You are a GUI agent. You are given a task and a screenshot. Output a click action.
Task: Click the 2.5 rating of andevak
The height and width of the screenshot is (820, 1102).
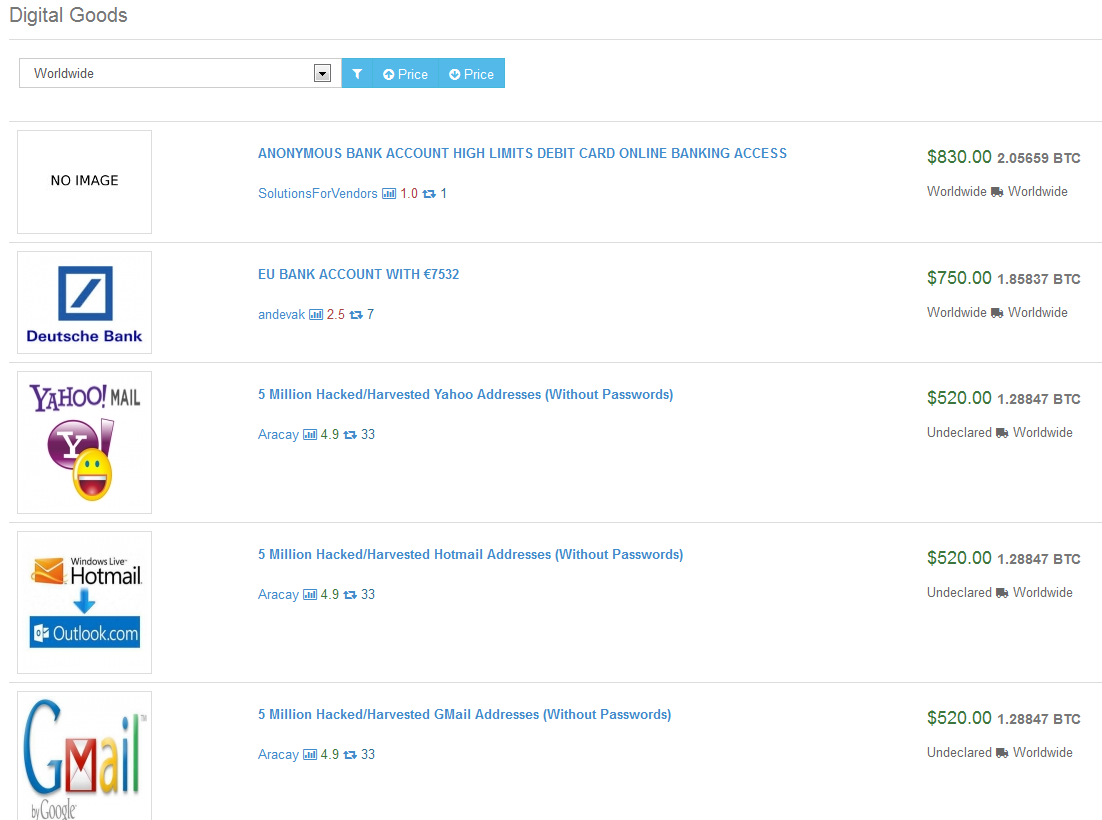point(336,314)
